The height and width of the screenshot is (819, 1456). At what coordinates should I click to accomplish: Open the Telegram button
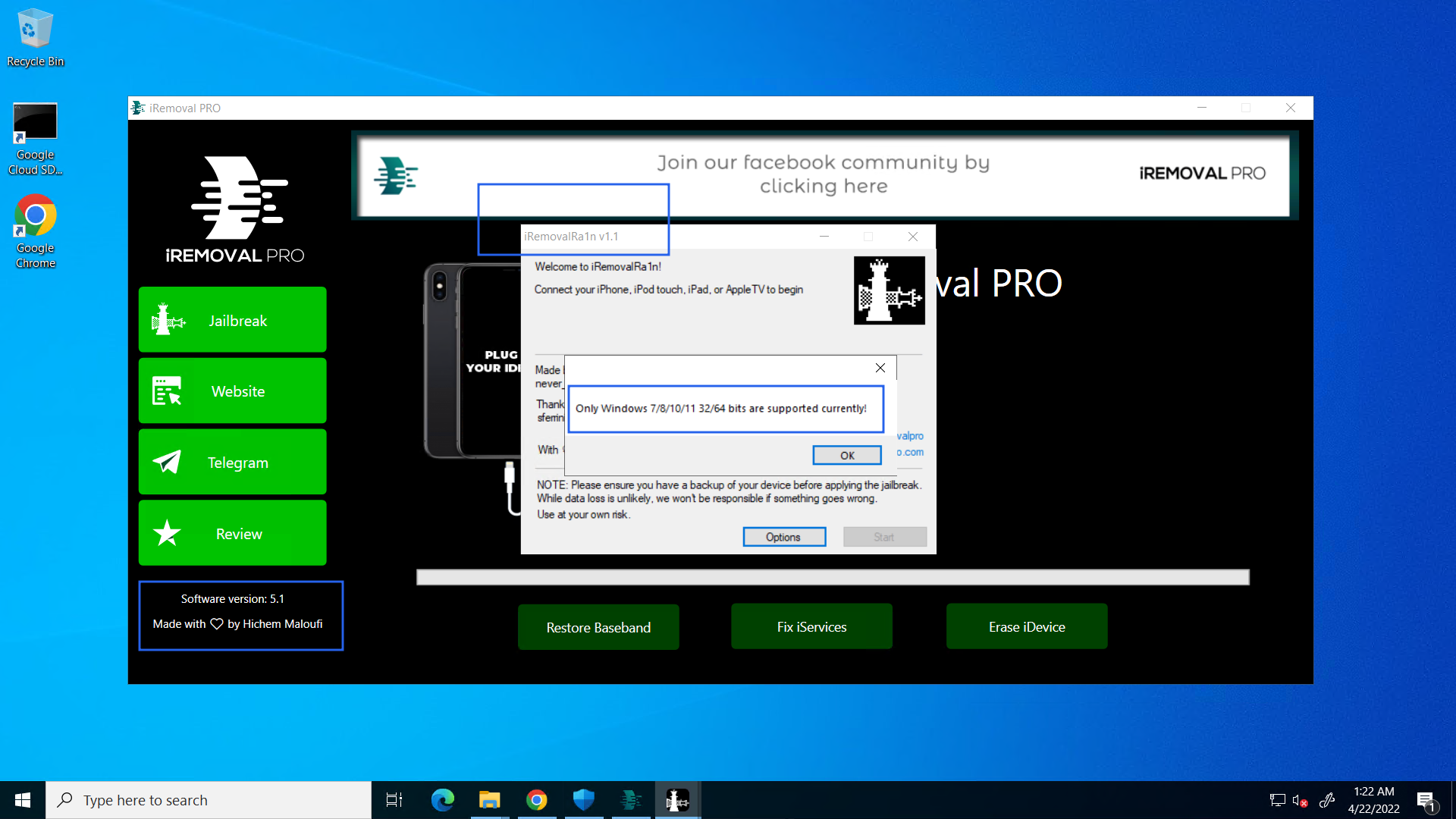(x=232, y=462)
